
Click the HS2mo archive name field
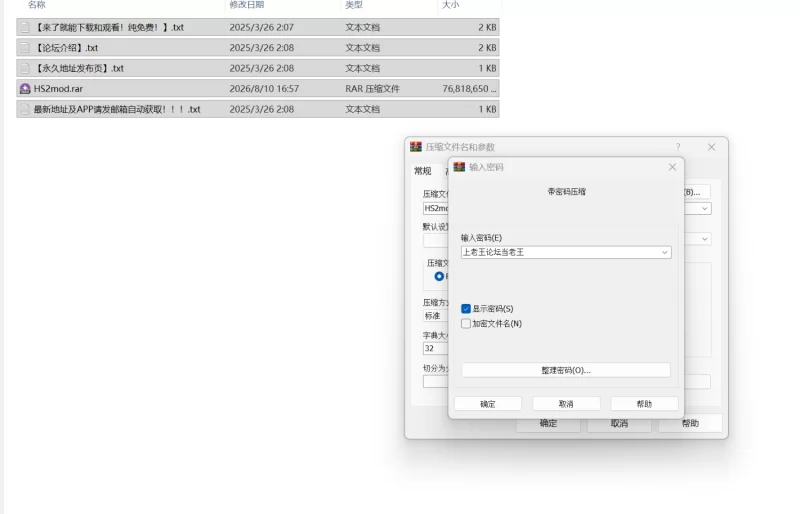click(435, 208)
